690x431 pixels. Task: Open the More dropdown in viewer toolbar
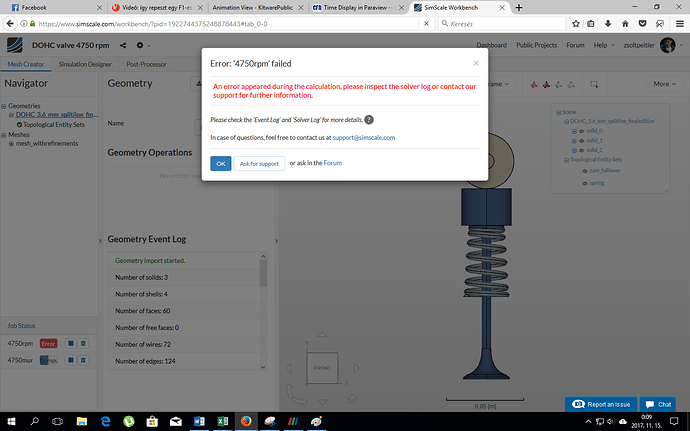coord(664,84)
